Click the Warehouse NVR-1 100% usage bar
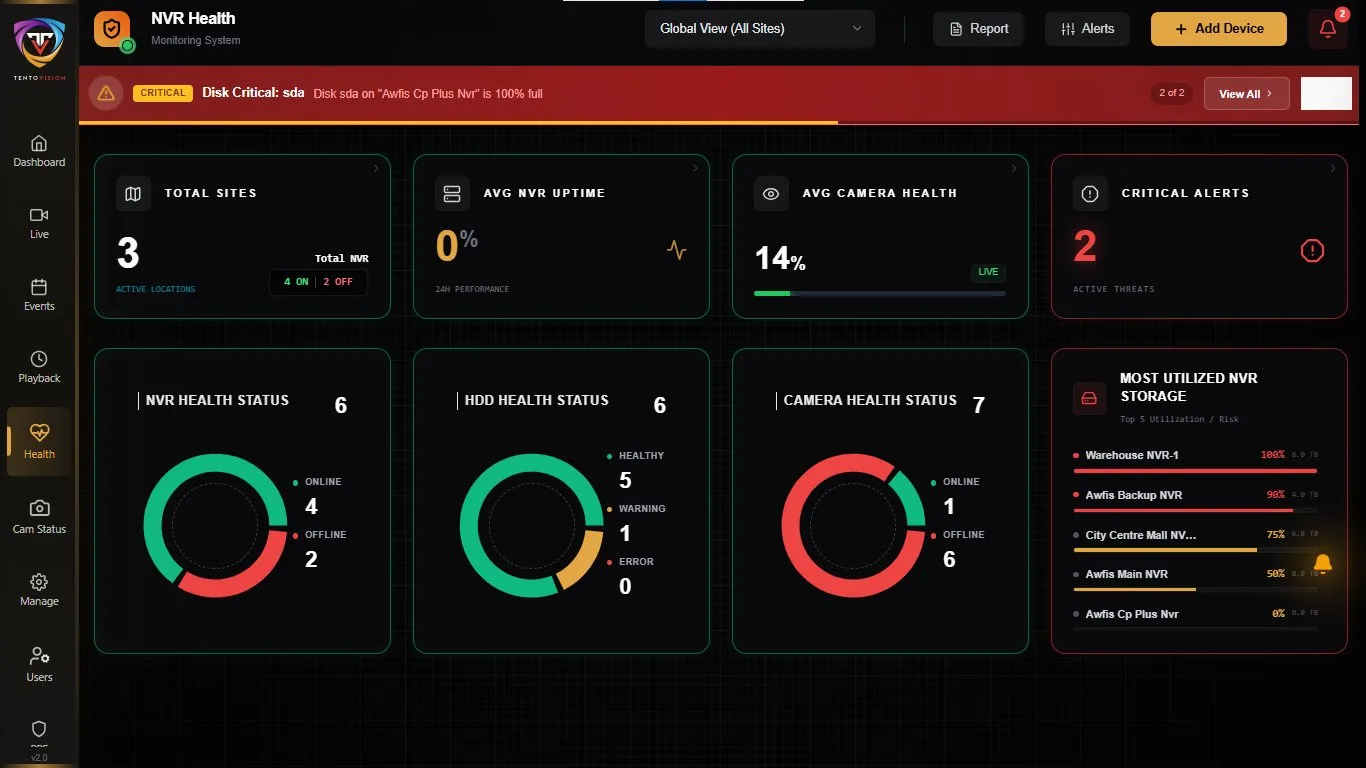The width and height of the screenshot is (1366, 768). click(x=1195, y=470)
